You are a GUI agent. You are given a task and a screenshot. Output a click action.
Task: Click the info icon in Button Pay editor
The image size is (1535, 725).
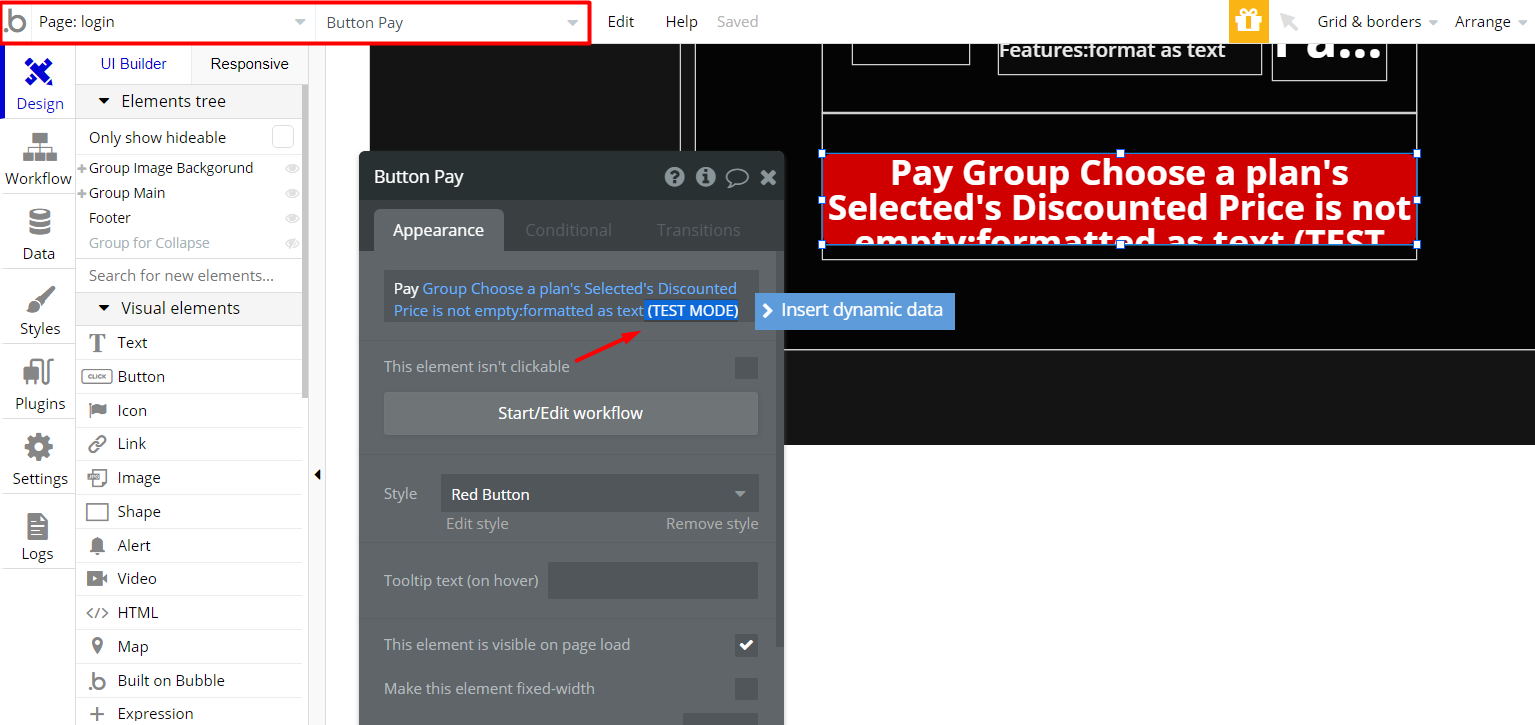pos(706,177)
